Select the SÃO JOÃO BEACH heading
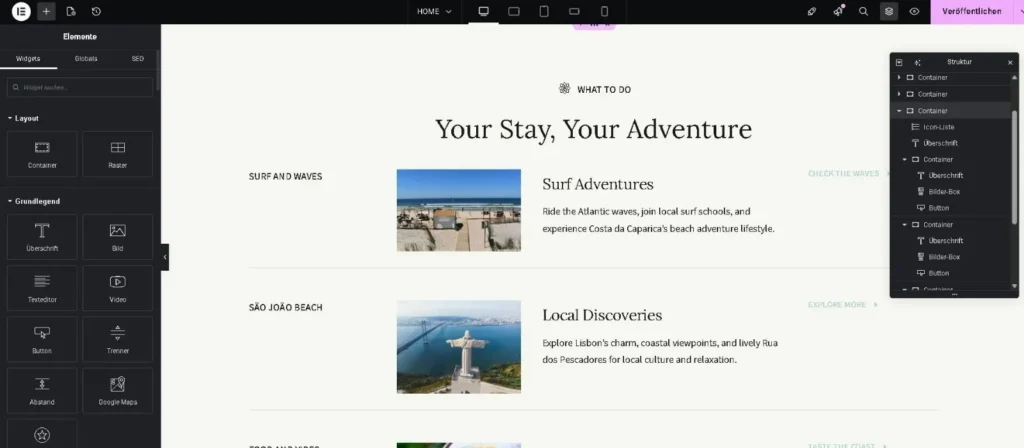The image size is (1024, 448). click(x=285, y=308)
